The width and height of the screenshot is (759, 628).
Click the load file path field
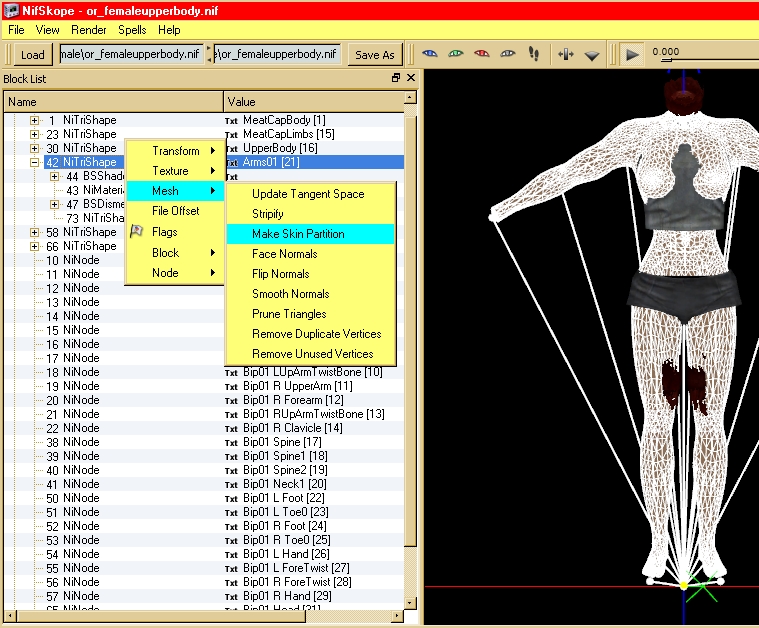click(132, 54)
